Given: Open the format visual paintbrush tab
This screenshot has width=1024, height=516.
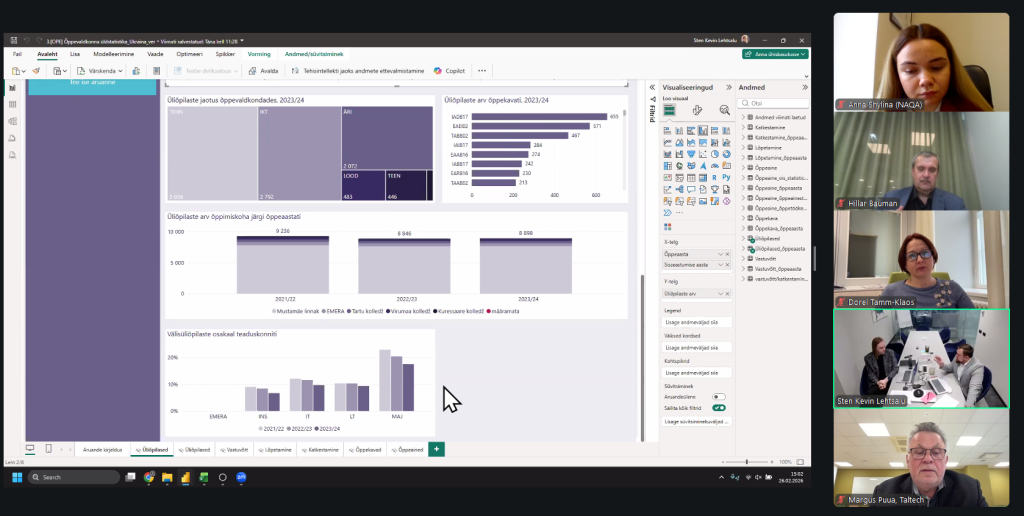Looking at the screenshot, I should point(697,110).
